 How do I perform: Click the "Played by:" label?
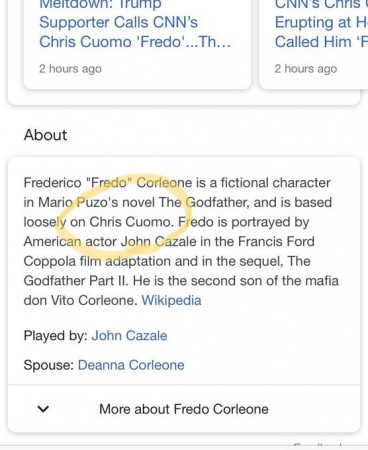click(x=55, y=336)
